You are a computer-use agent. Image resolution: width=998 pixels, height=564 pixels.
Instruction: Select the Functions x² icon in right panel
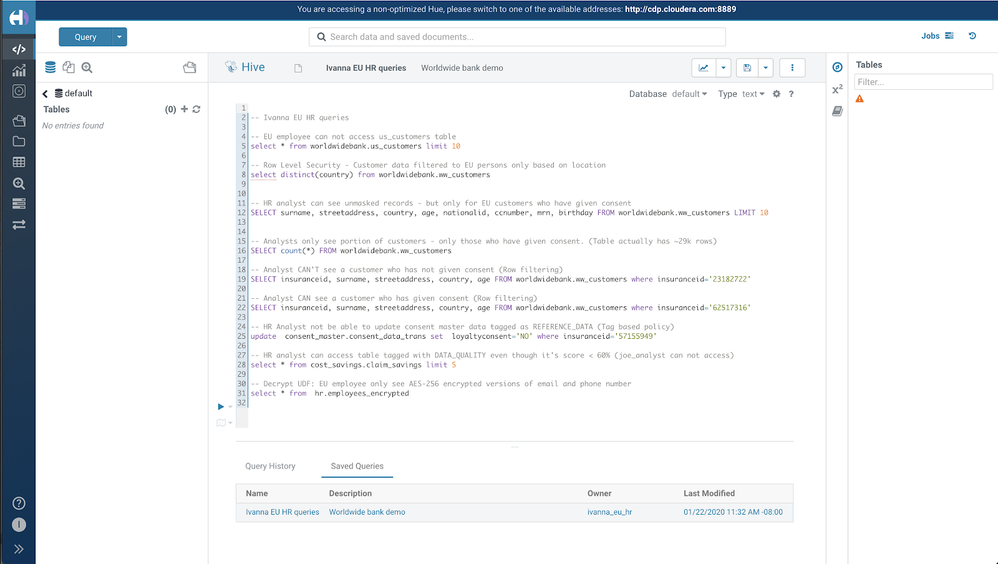point(837,89)
